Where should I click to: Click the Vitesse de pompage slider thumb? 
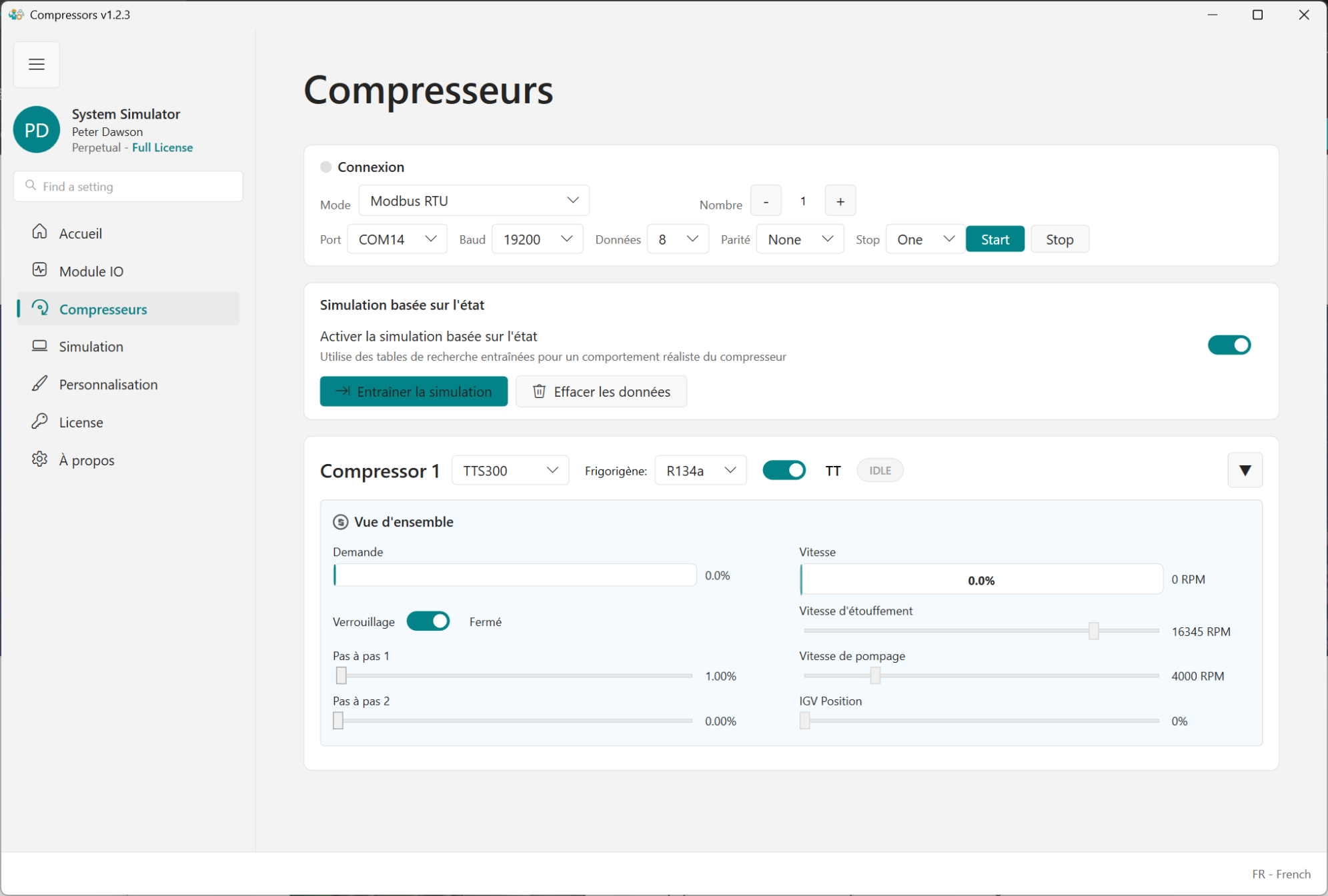pos(875,676)
